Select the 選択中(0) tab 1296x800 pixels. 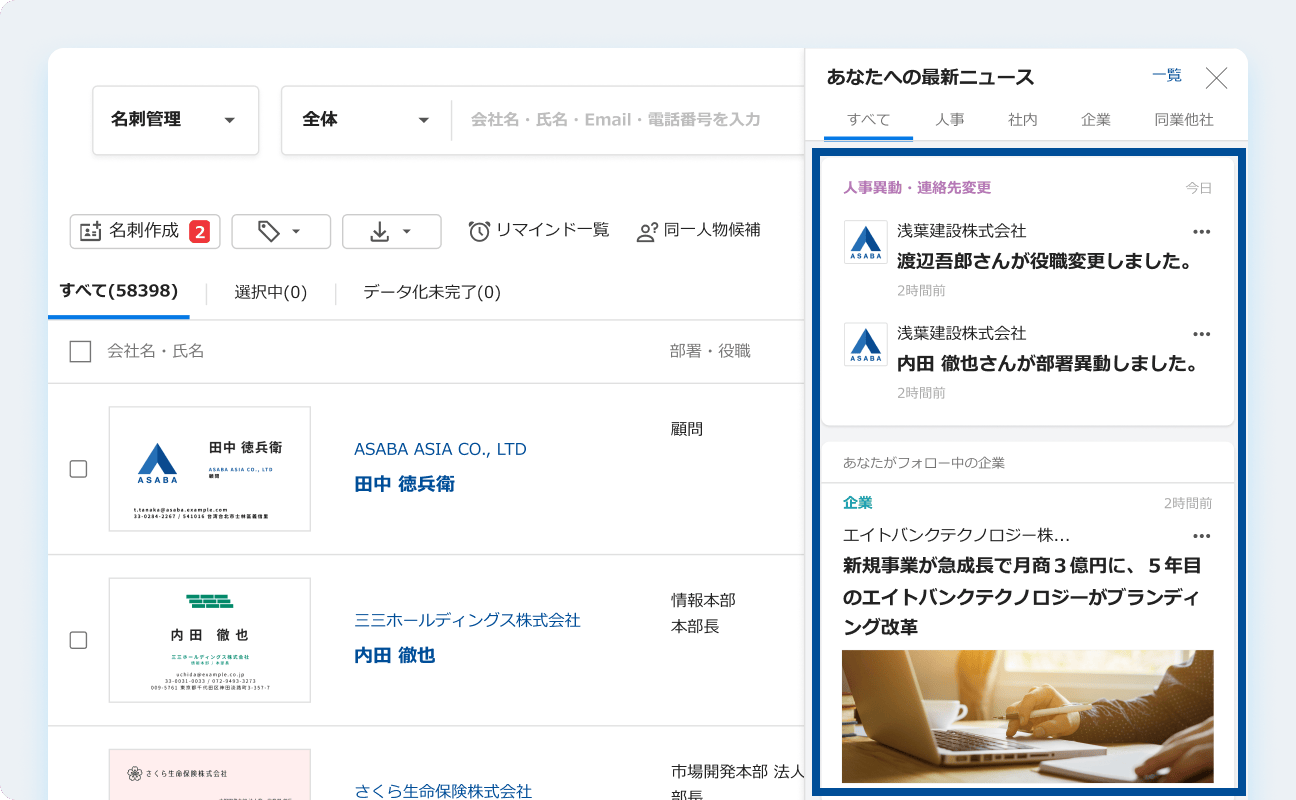coord(270,292)
